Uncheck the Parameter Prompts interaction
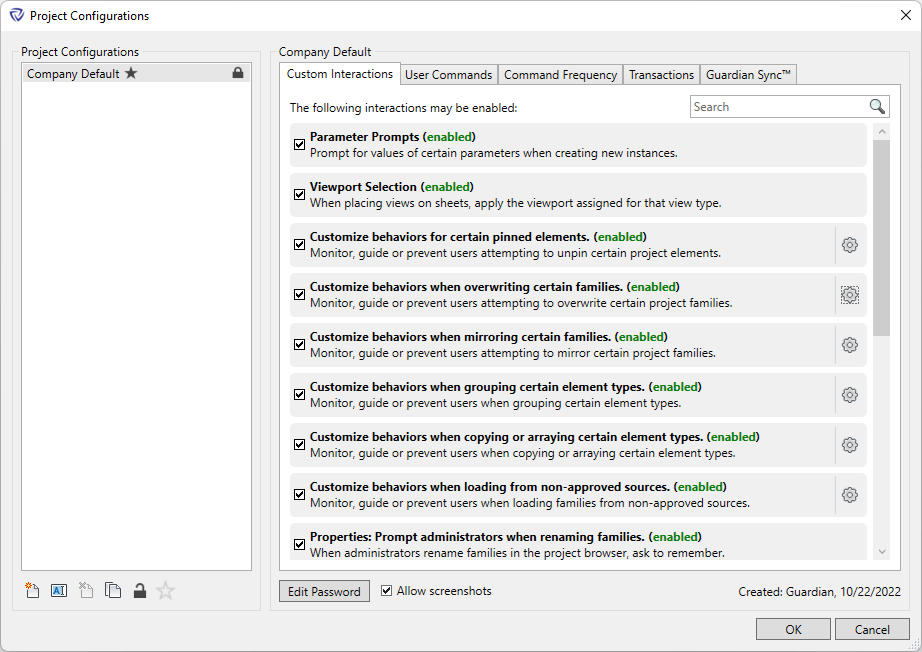 [300, 145]
